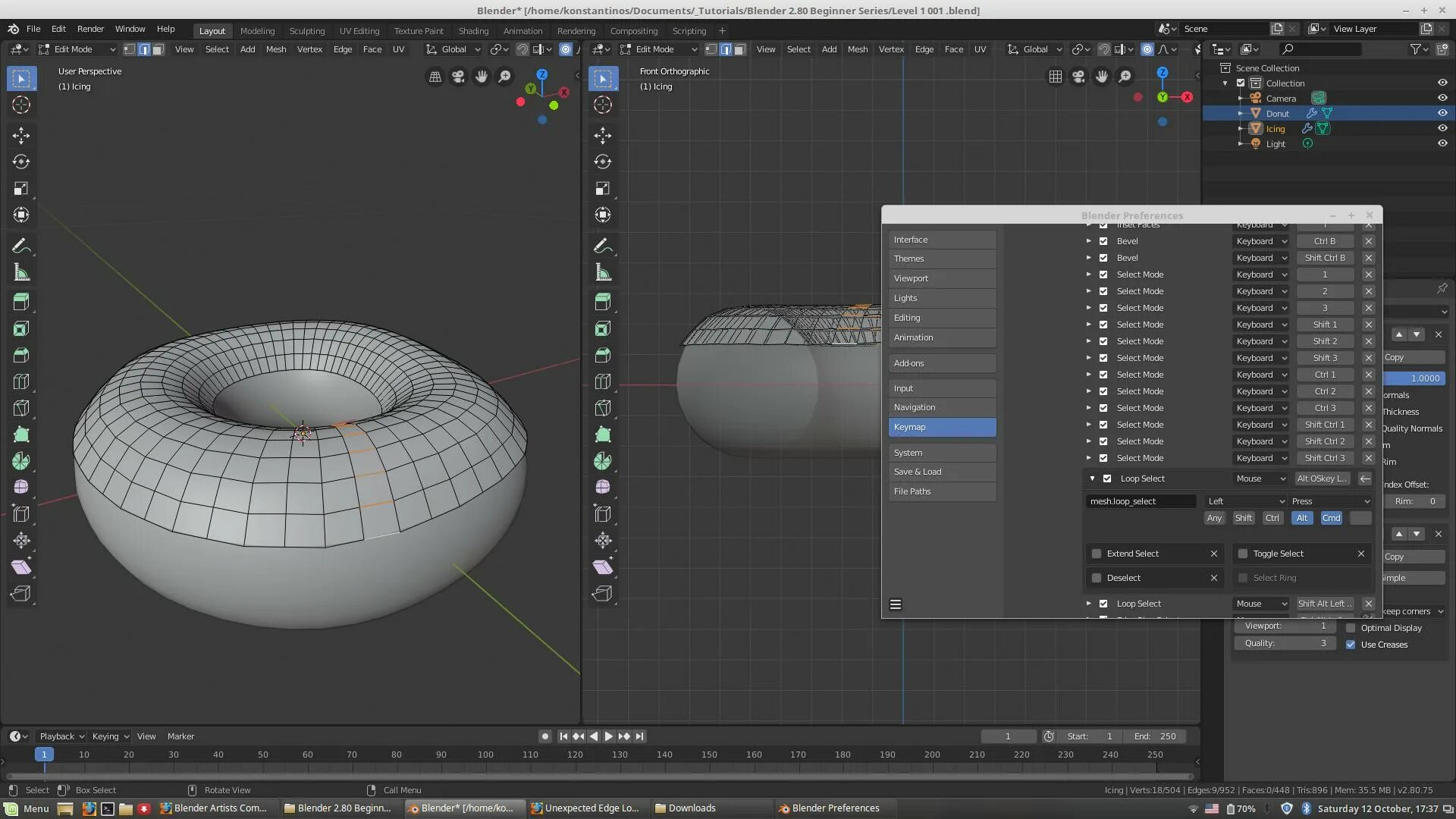Choose the Knife tool in left toolbar
Image resolution: width=1456 pixels, height=819 pixels.
click(21, 408)
